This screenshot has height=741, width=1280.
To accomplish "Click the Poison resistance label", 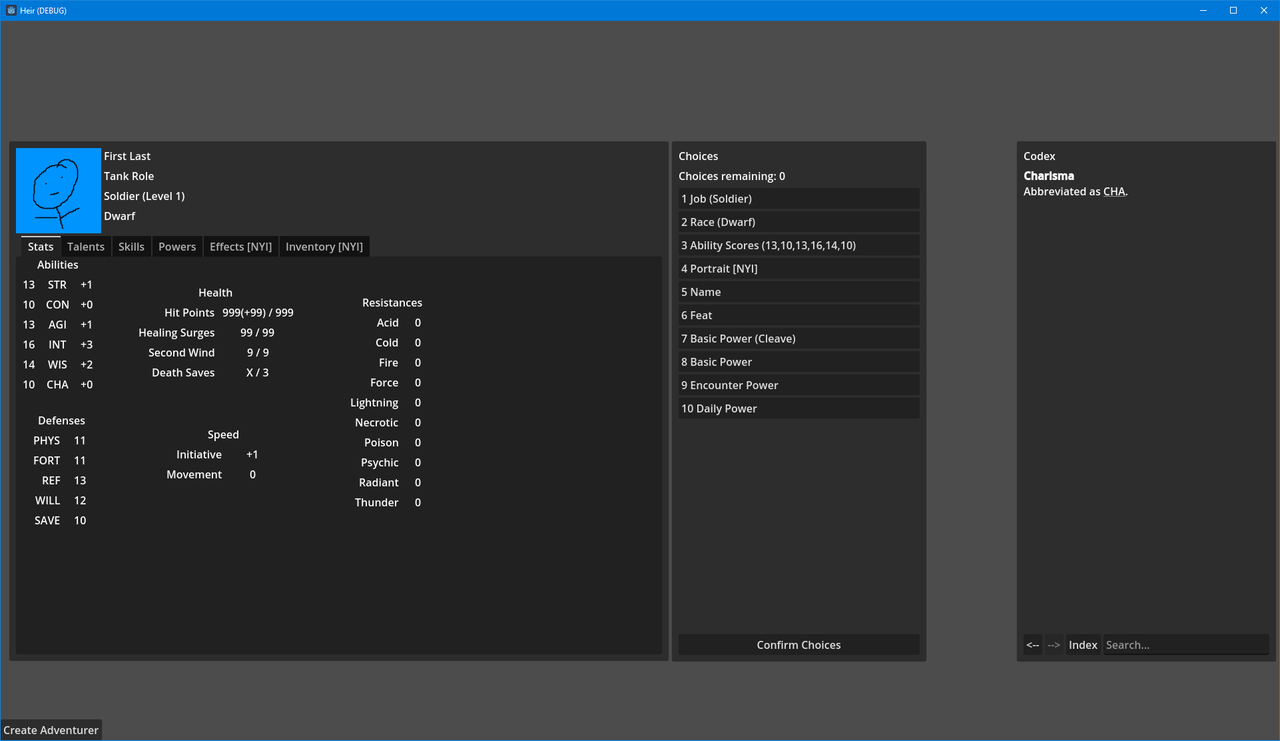I will click(381, 443).
